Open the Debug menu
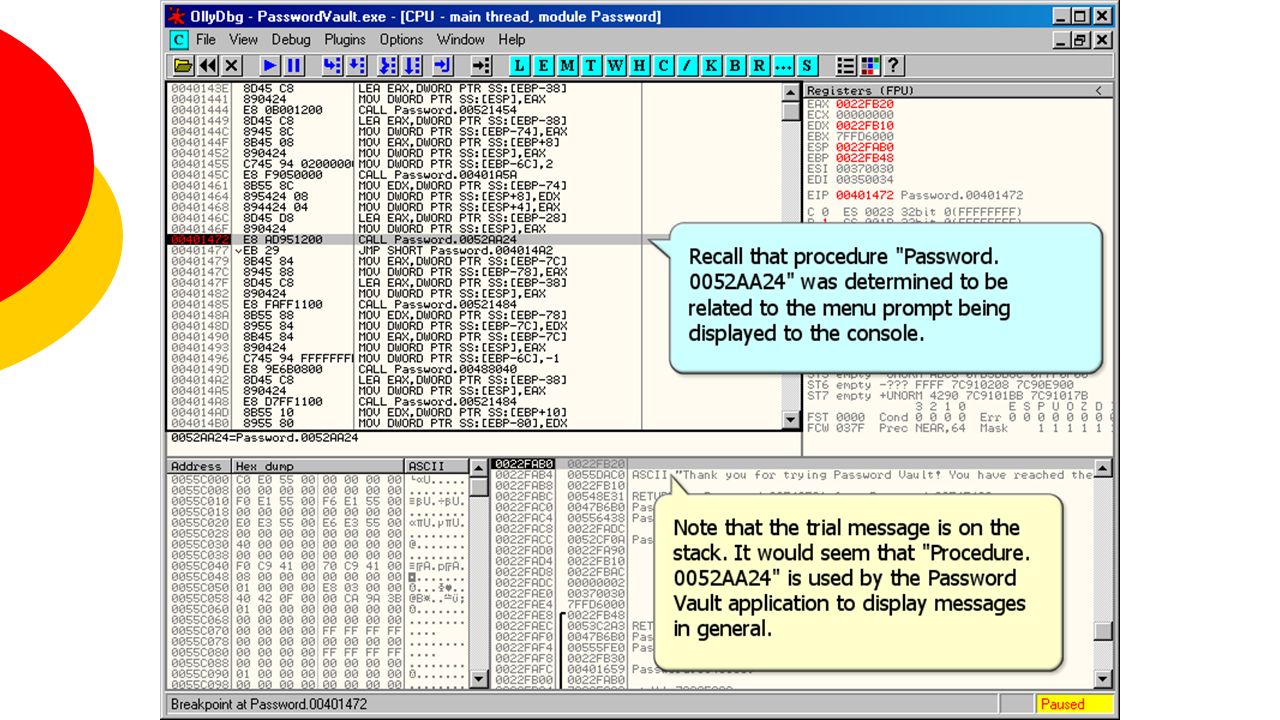The width and height of the screenshot is (1280, 720). click(x=291, y=40)
